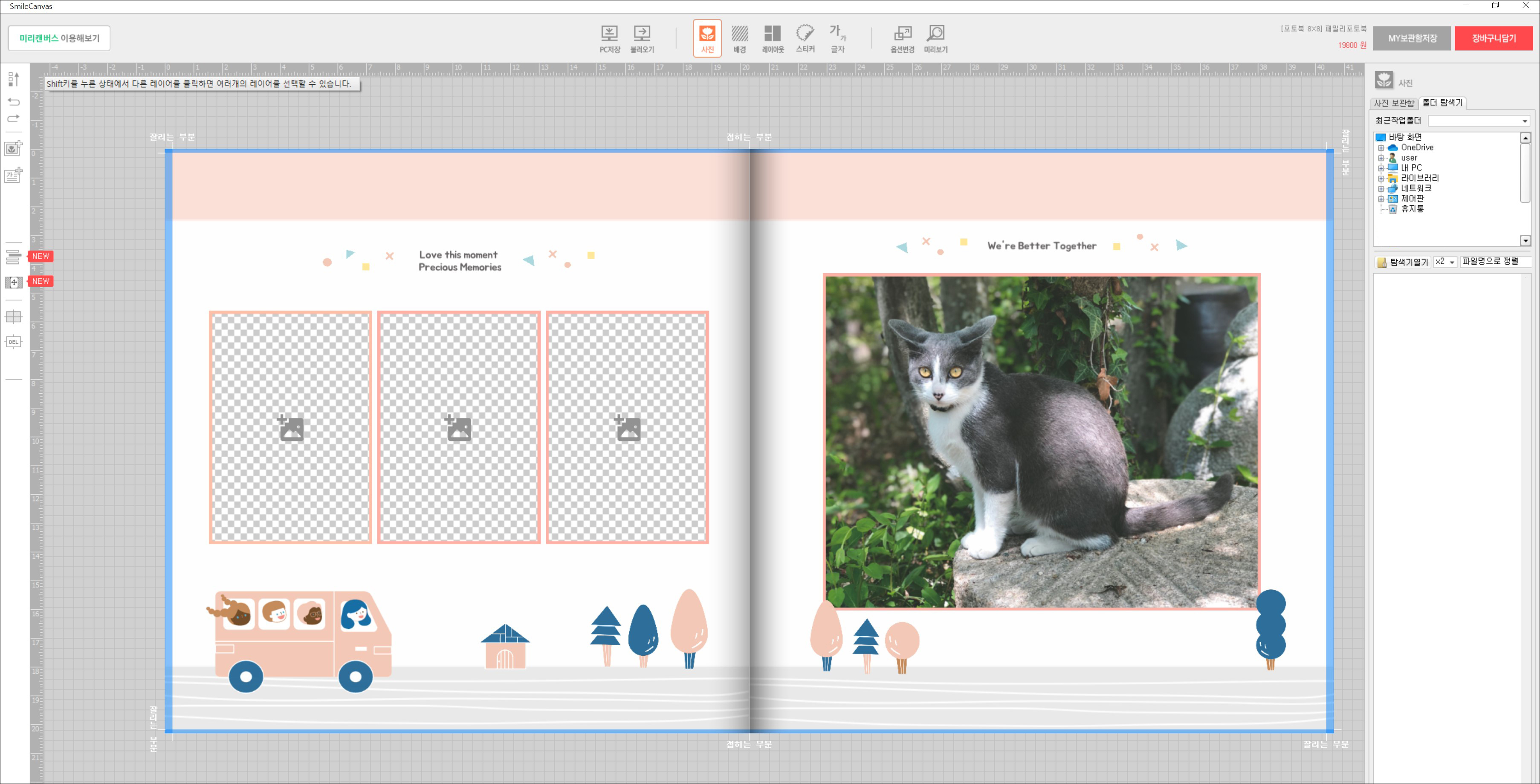This screenshot has width=1540, height=784.
Task: Expand the 네트워크 tree node
Action: tap(1381, 188)
